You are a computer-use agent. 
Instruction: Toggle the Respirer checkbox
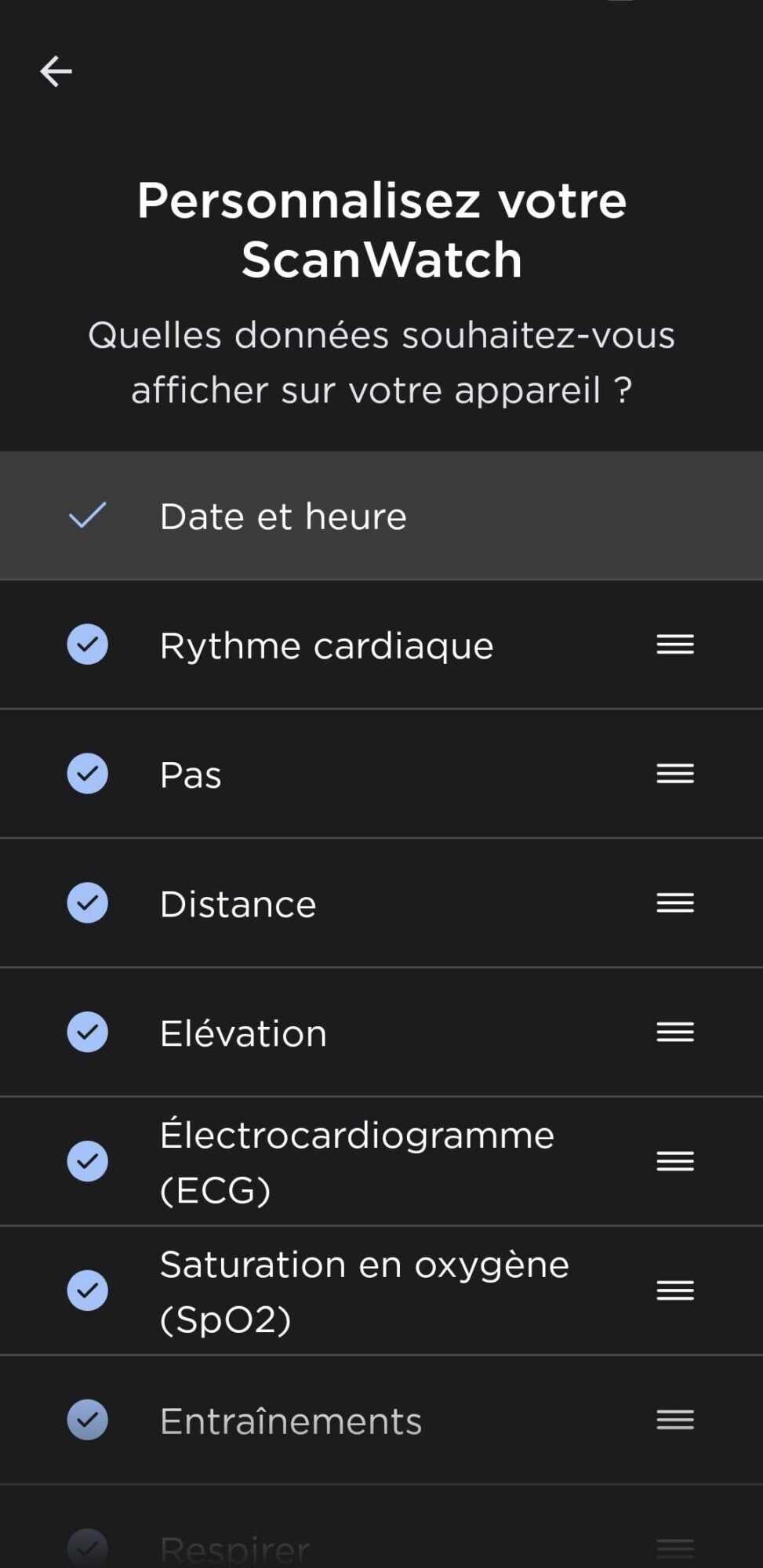coord(88,1548)
